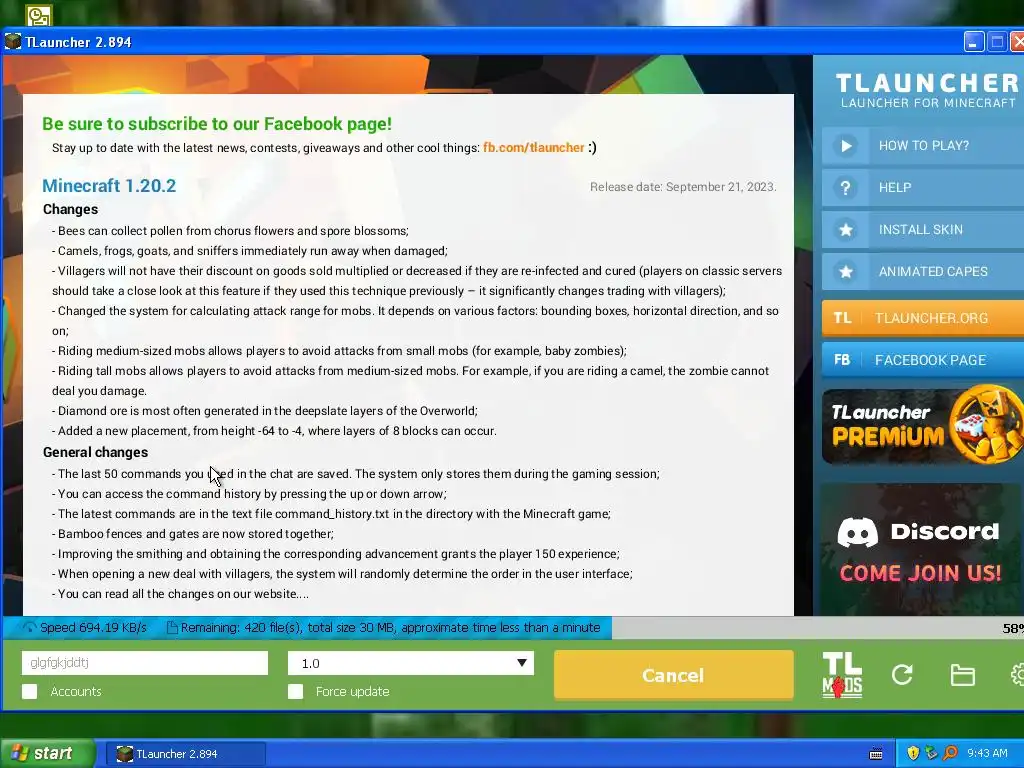This screenshot has height=768, width=1024.
Task: Click the magnifier tray icon
Action: 950,754
